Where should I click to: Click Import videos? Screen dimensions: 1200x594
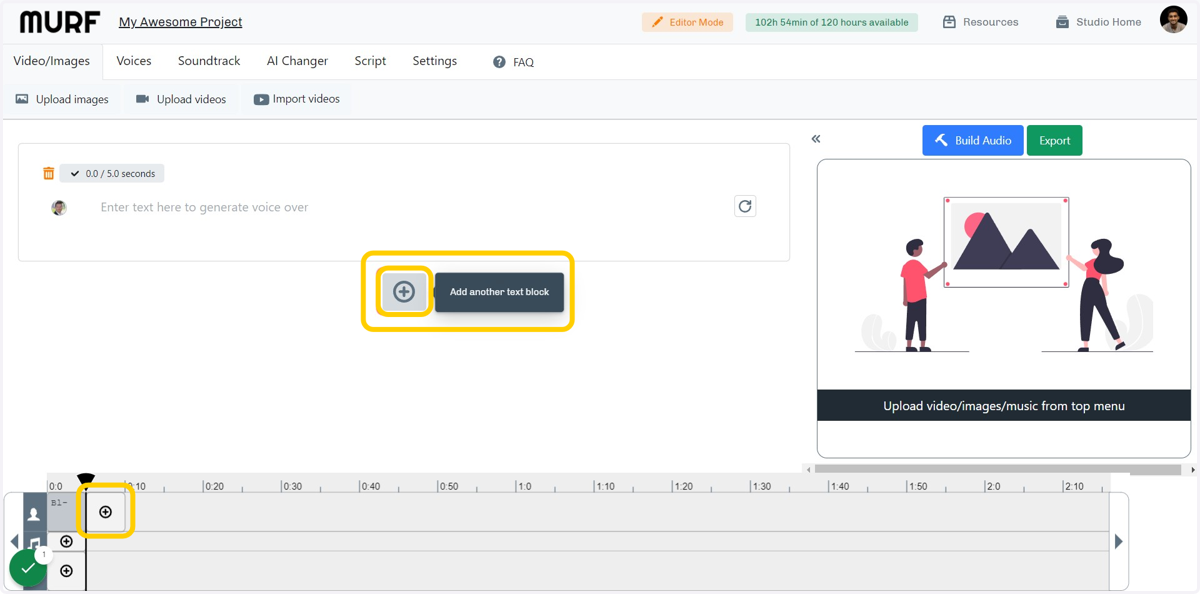pyautogui.click(x=297, y=99)
